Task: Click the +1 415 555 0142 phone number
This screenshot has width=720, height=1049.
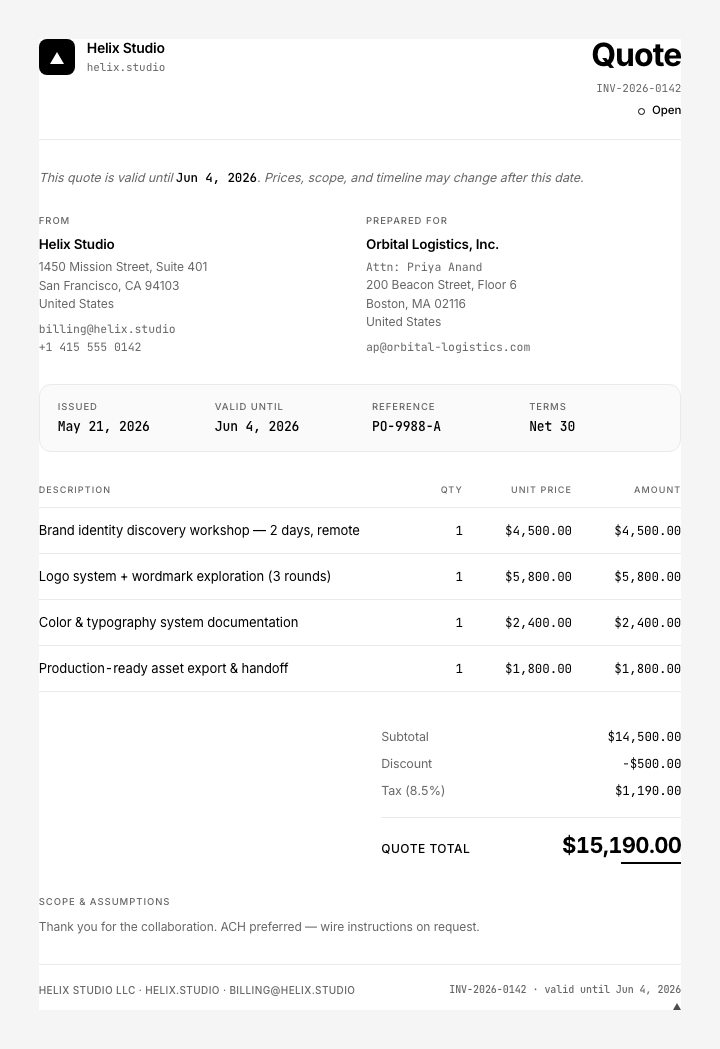Action: pyautogui.click(x=90, y=347)
